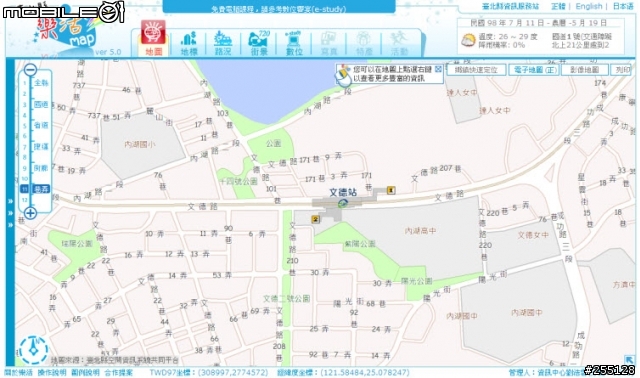Open the 路況 traffic conditions tab
This screenshot has width=640, height=378.
223,43
